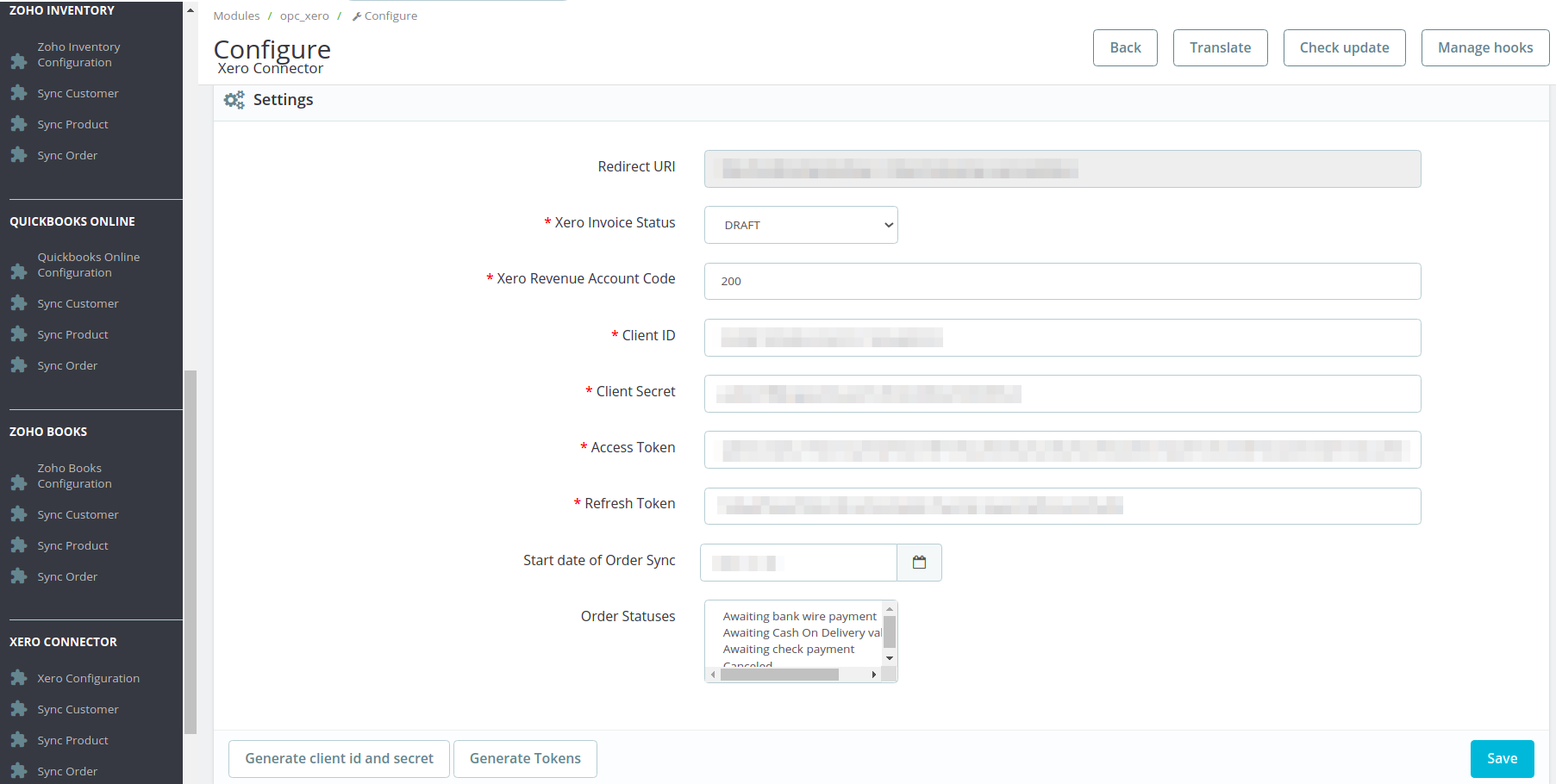Click Order Statuses horizontal scrollbar thumb
Viewport: 1556px width, 784px height.
pyautogui.click(x=779, y=675)
